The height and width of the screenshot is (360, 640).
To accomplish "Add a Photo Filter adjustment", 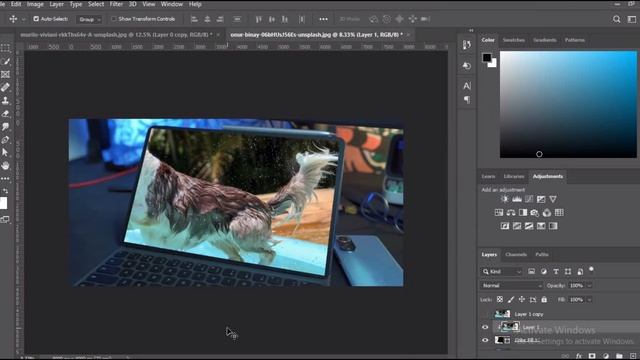I will (x=535, y=213).
